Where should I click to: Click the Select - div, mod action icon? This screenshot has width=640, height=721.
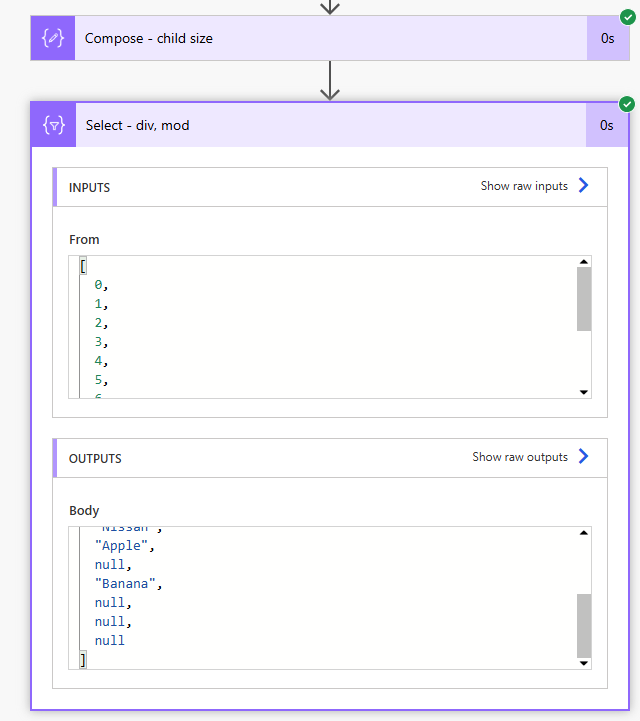(x=54, y=125)
